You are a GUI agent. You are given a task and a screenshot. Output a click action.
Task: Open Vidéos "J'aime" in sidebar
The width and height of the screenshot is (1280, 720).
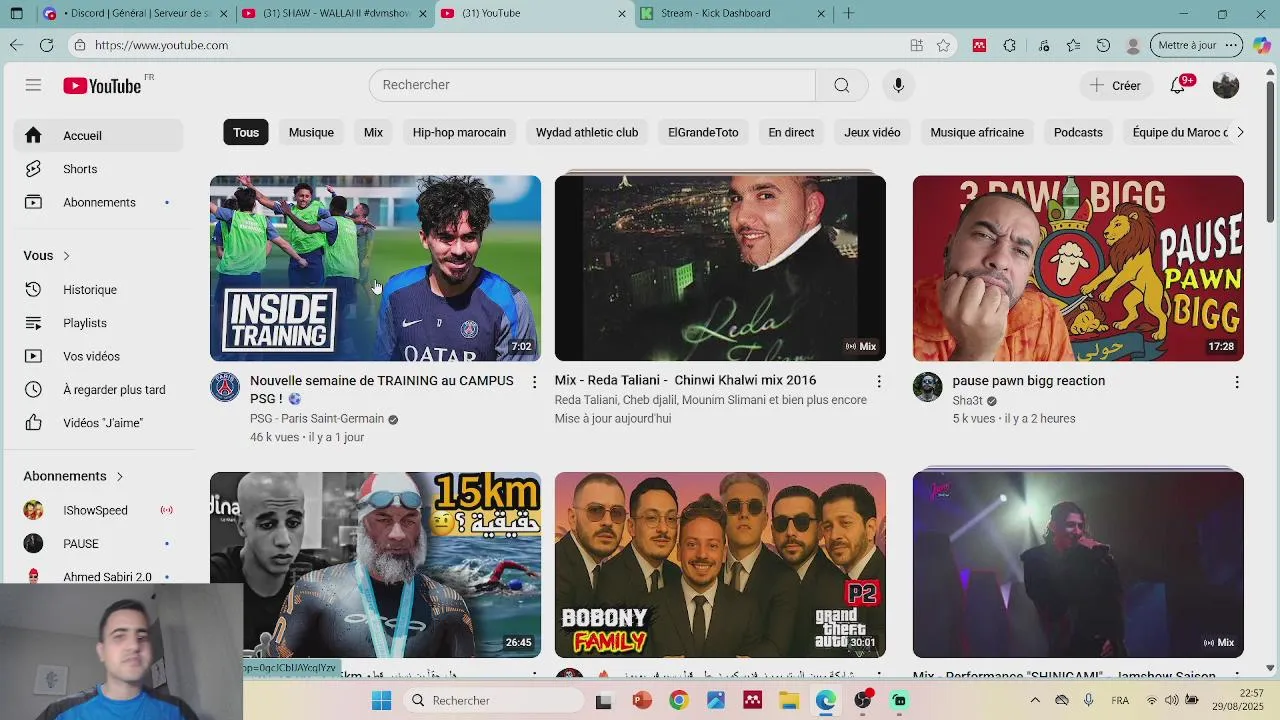(98, 423)
